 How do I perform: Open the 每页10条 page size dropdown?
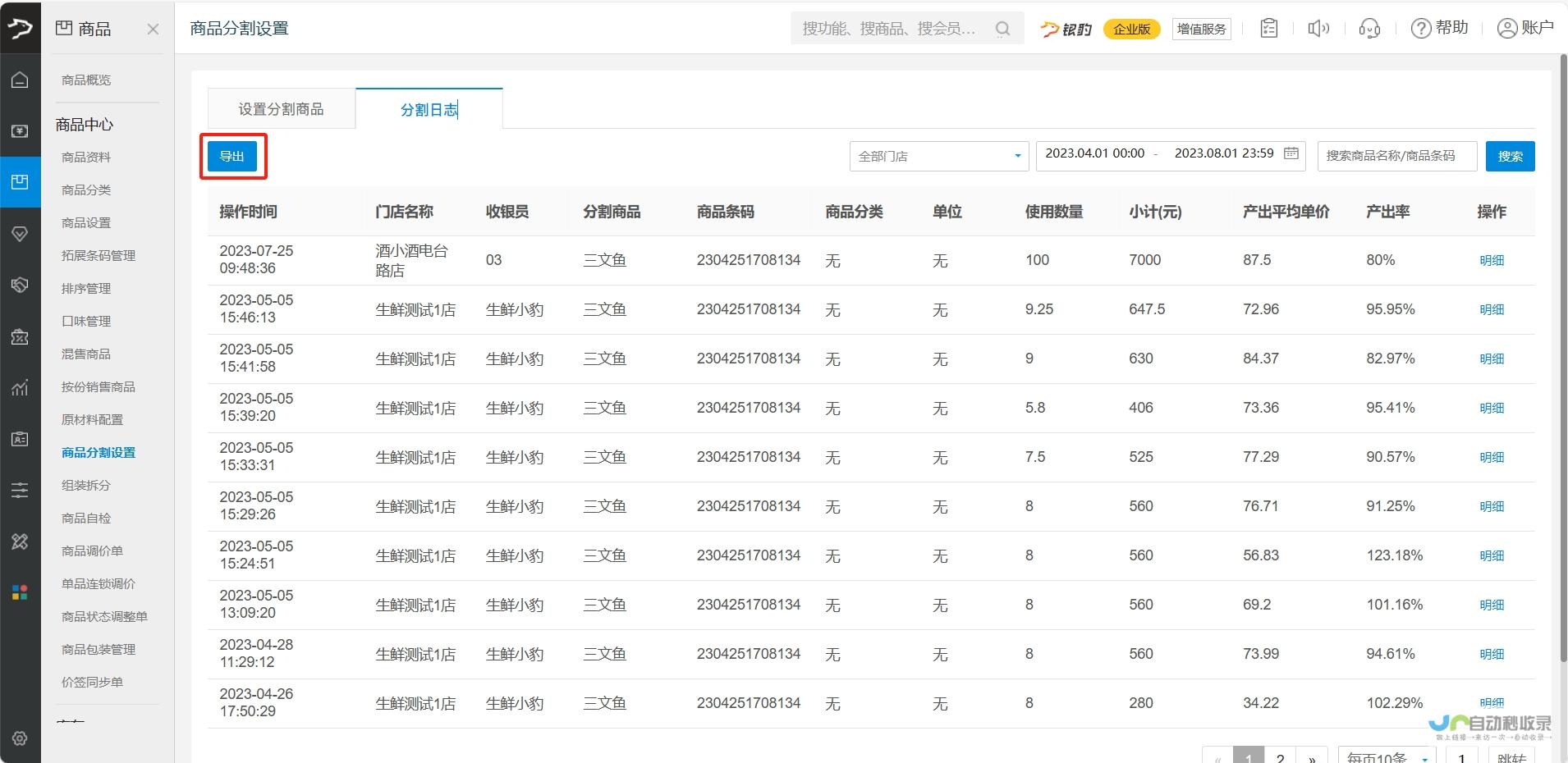pos(1387,755)
